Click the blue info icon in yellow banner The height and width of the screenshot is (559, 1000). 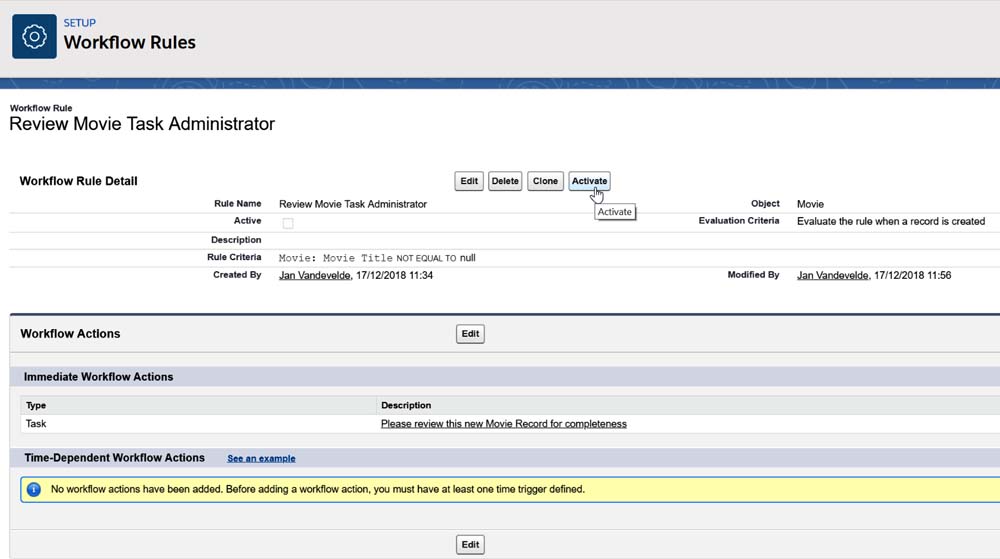34,489
